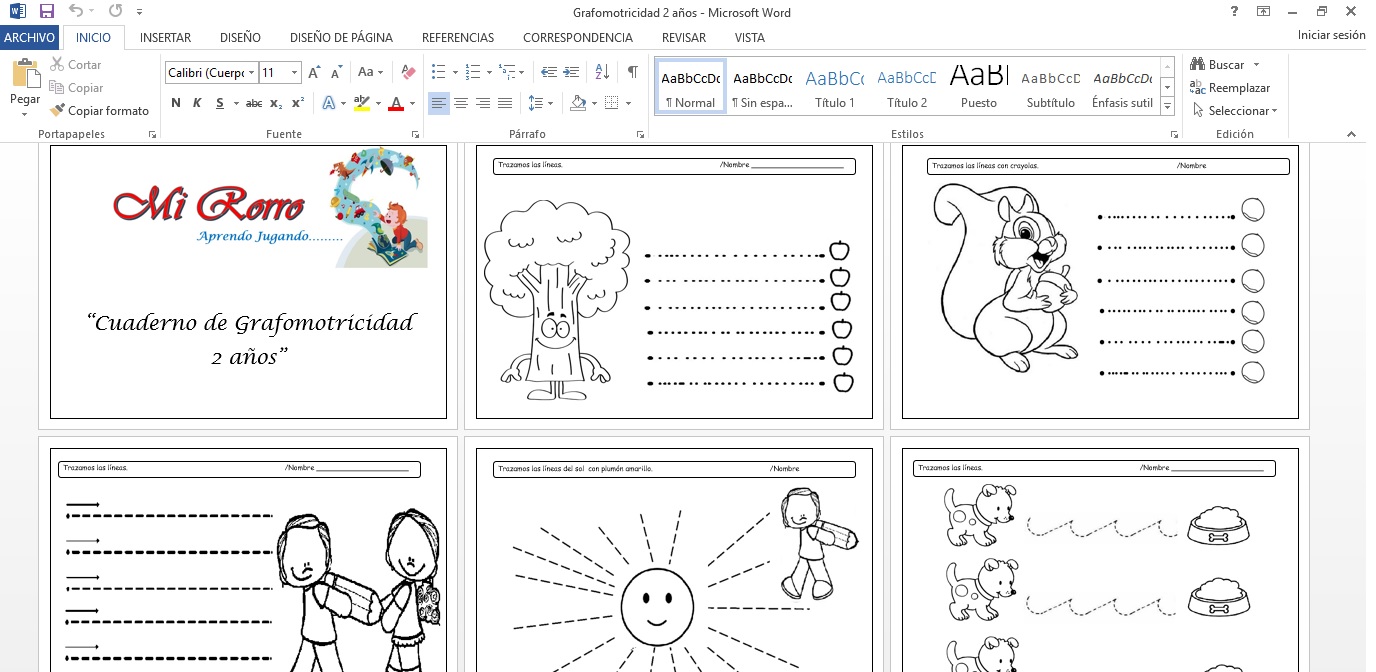Click Iniciar sesión link

pyautogui.click(x=1331, y=35)
